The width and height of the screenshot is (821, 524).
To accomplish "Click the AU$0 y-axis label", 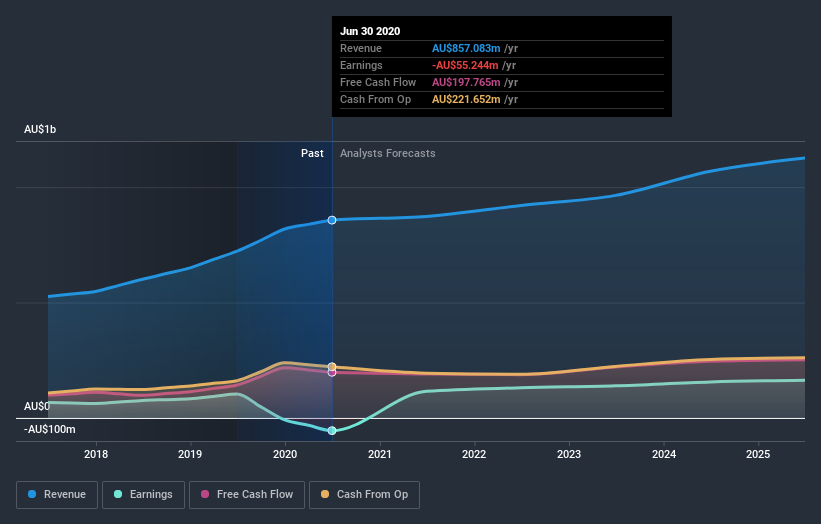I will [x=37, y=406].
